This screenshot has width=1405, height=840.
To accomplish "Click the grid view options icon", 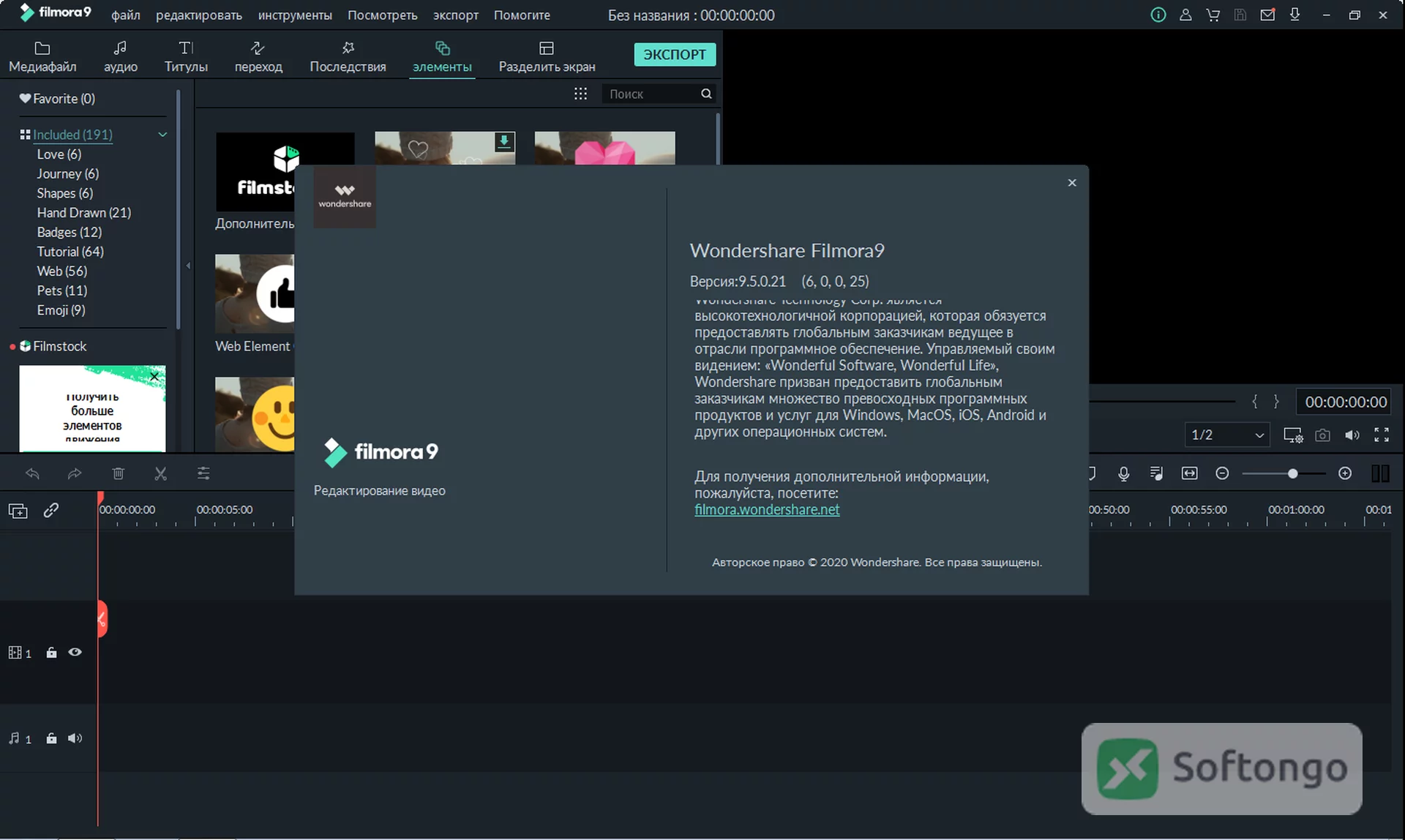I will (580, 94).
